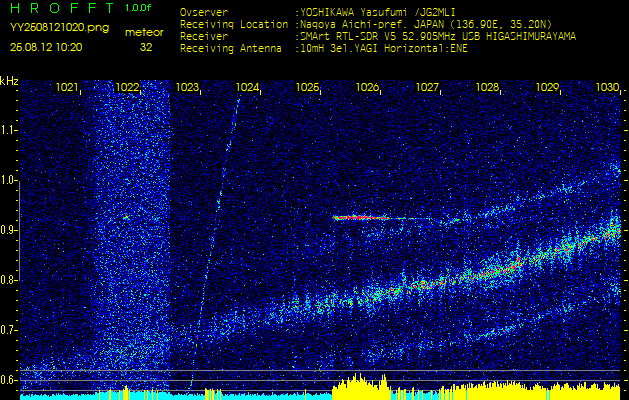Click the 0.6 kHz axis label
The height and width of the screenshot is (400, 629).
tap(8, 380)
